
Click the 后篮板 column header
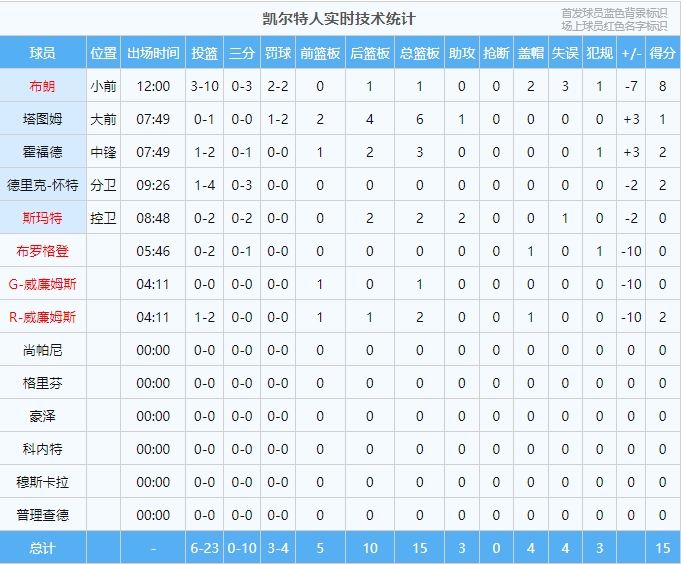coord(370,53)
